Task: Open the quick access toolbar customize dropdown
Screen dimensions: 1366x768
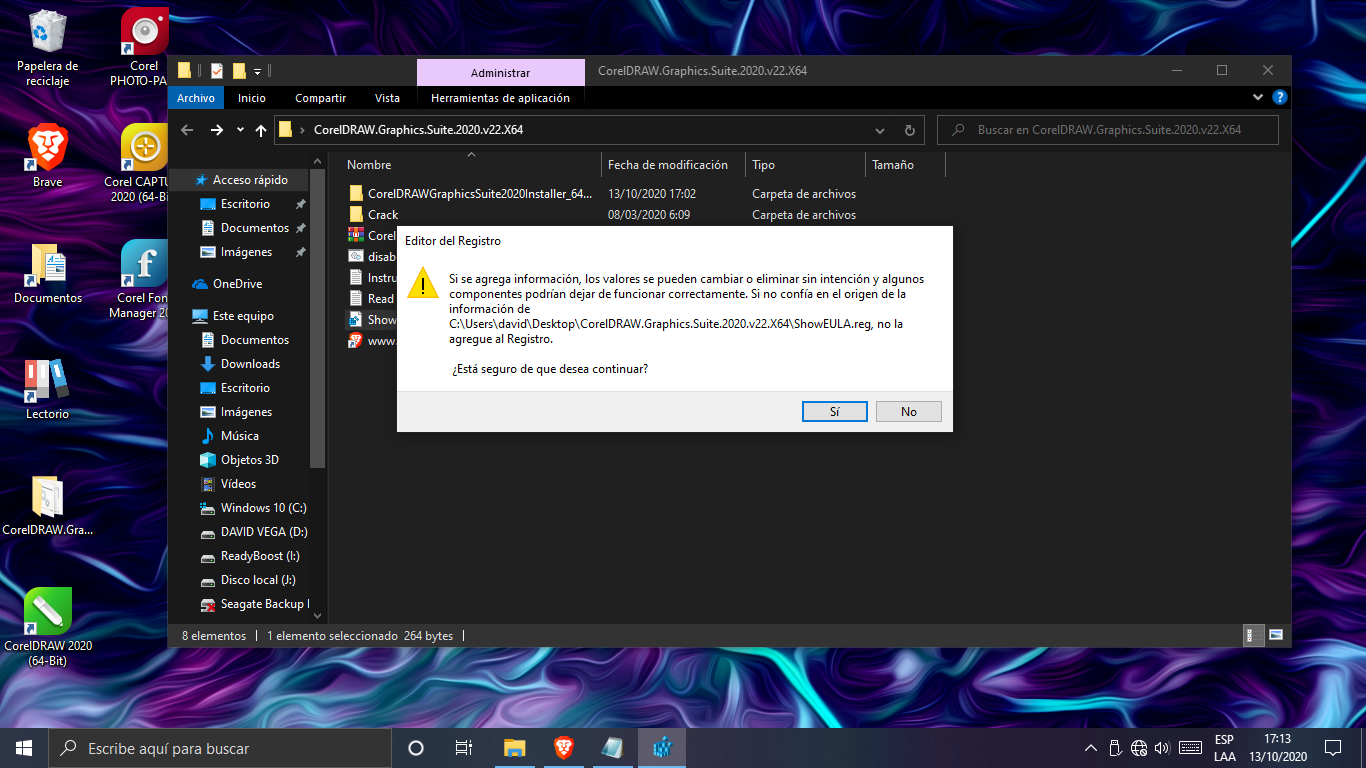Action: click(x=257, y=71)
